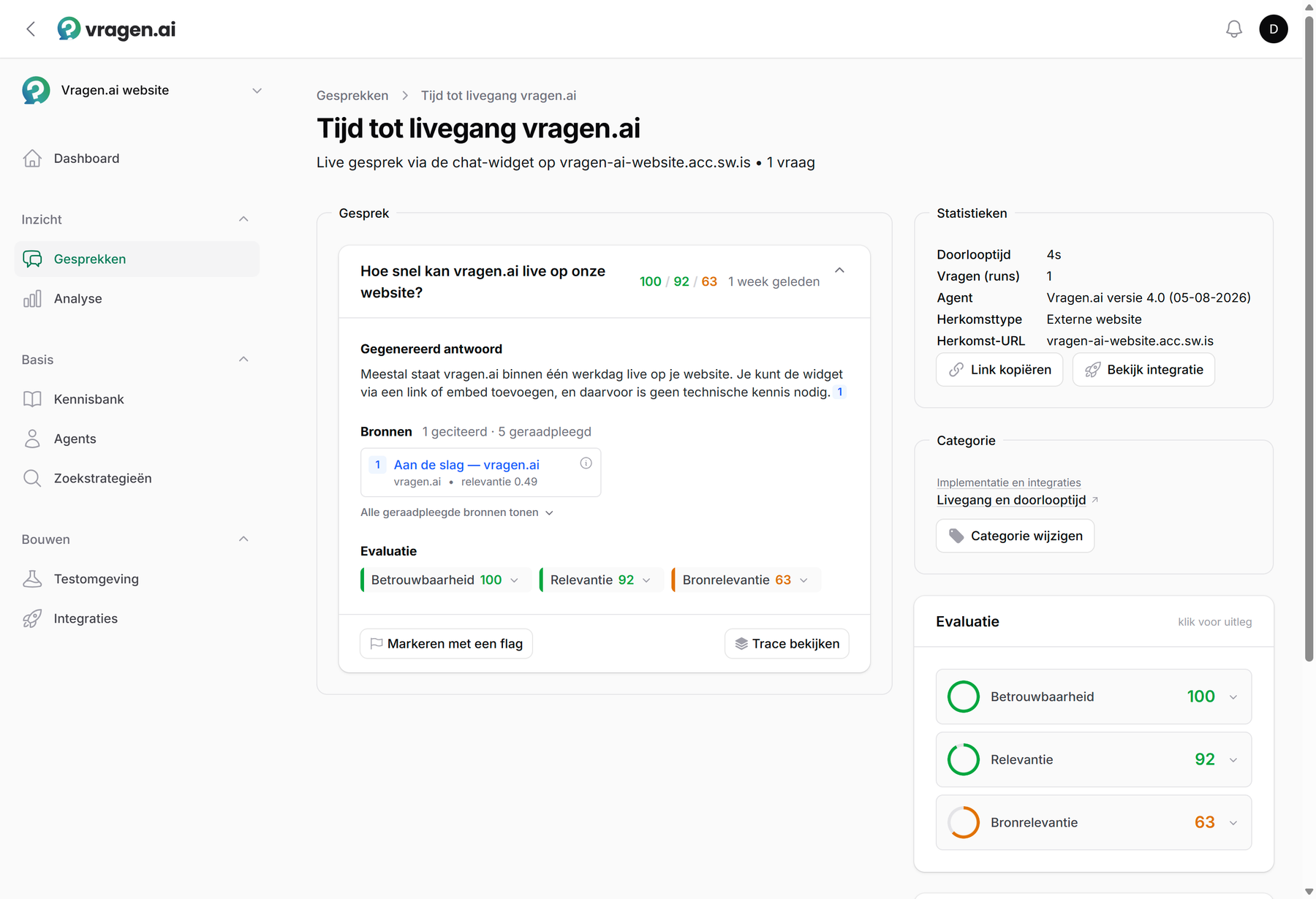Click the info icon on source card
This screenshot has height=899, width=1316.
586,463
